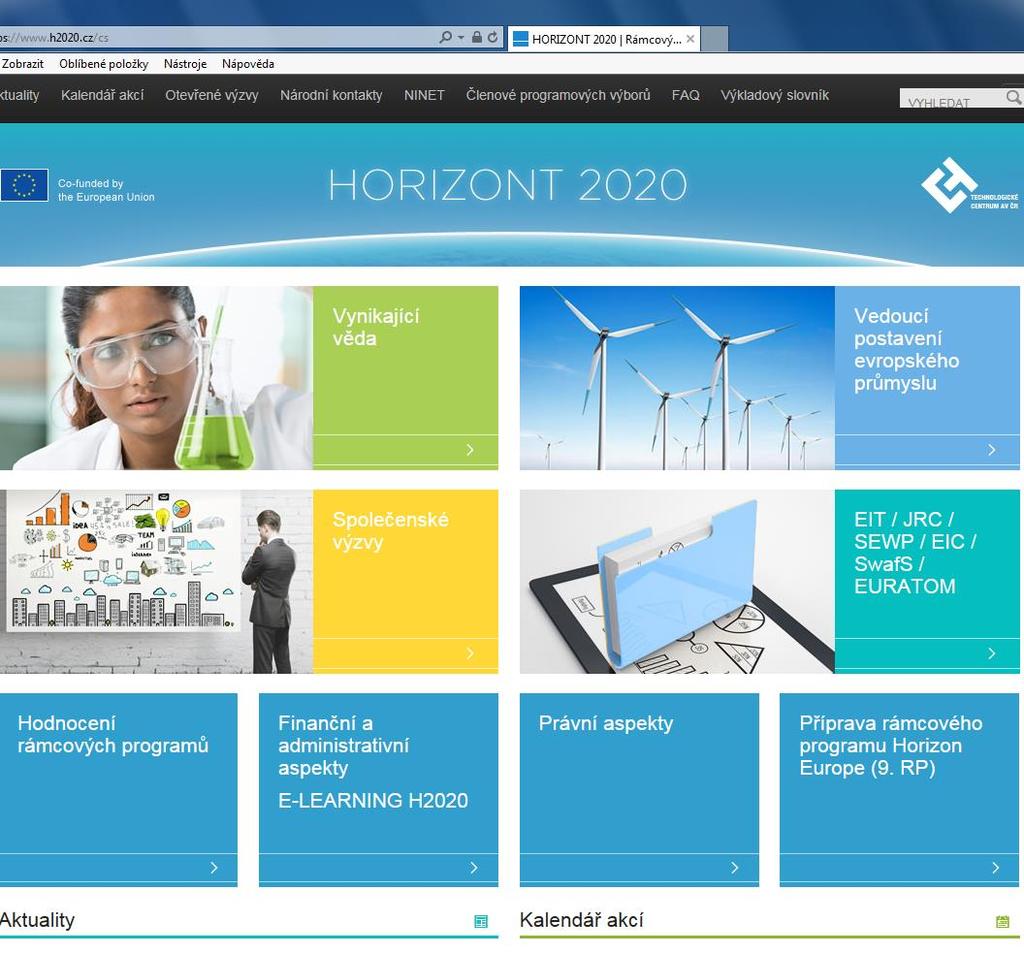The image size is (1024, 954).
Task: Open Členové programových výborů link
Action: click(558, 95)
